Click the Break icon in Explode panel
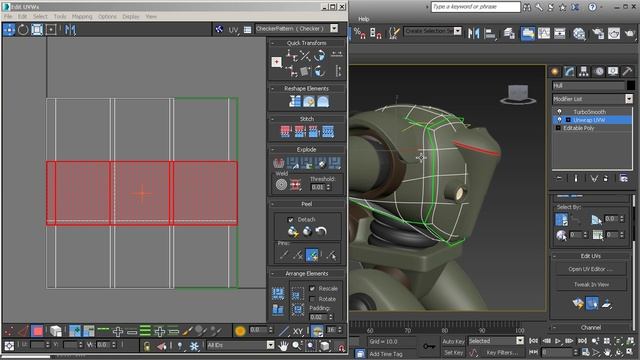640x360 pixels. tap(279, 163)
